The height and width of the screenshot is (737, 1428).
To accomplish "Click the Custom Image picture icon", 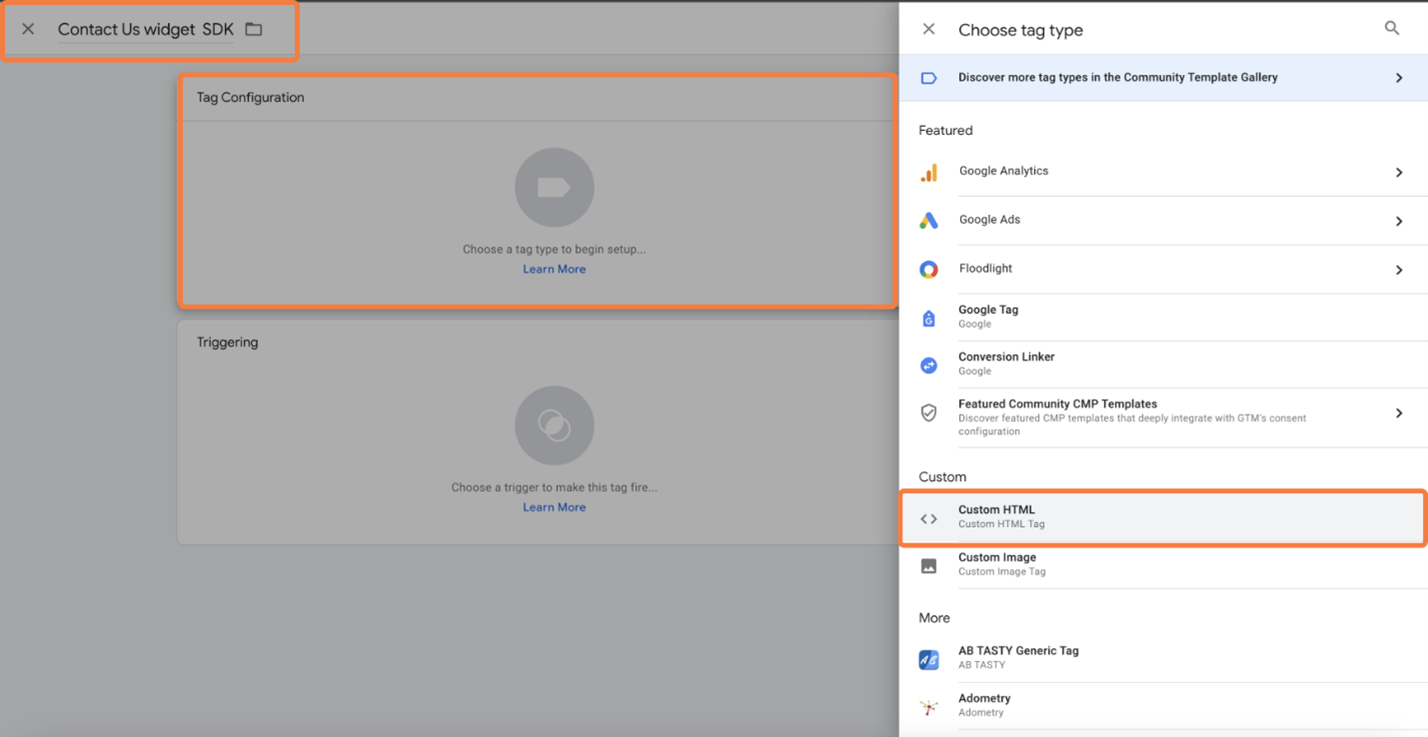I will pos(929,565).
